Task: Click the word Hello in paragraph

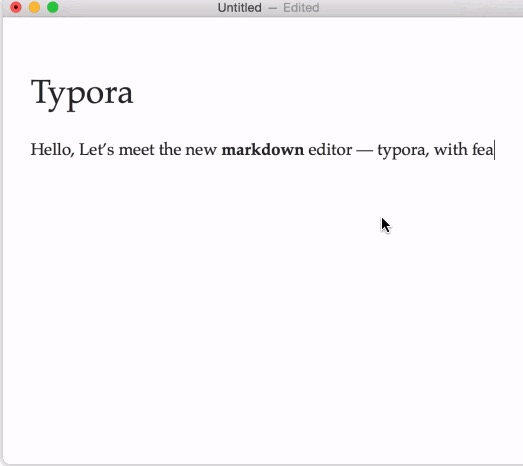Action: 52,149
